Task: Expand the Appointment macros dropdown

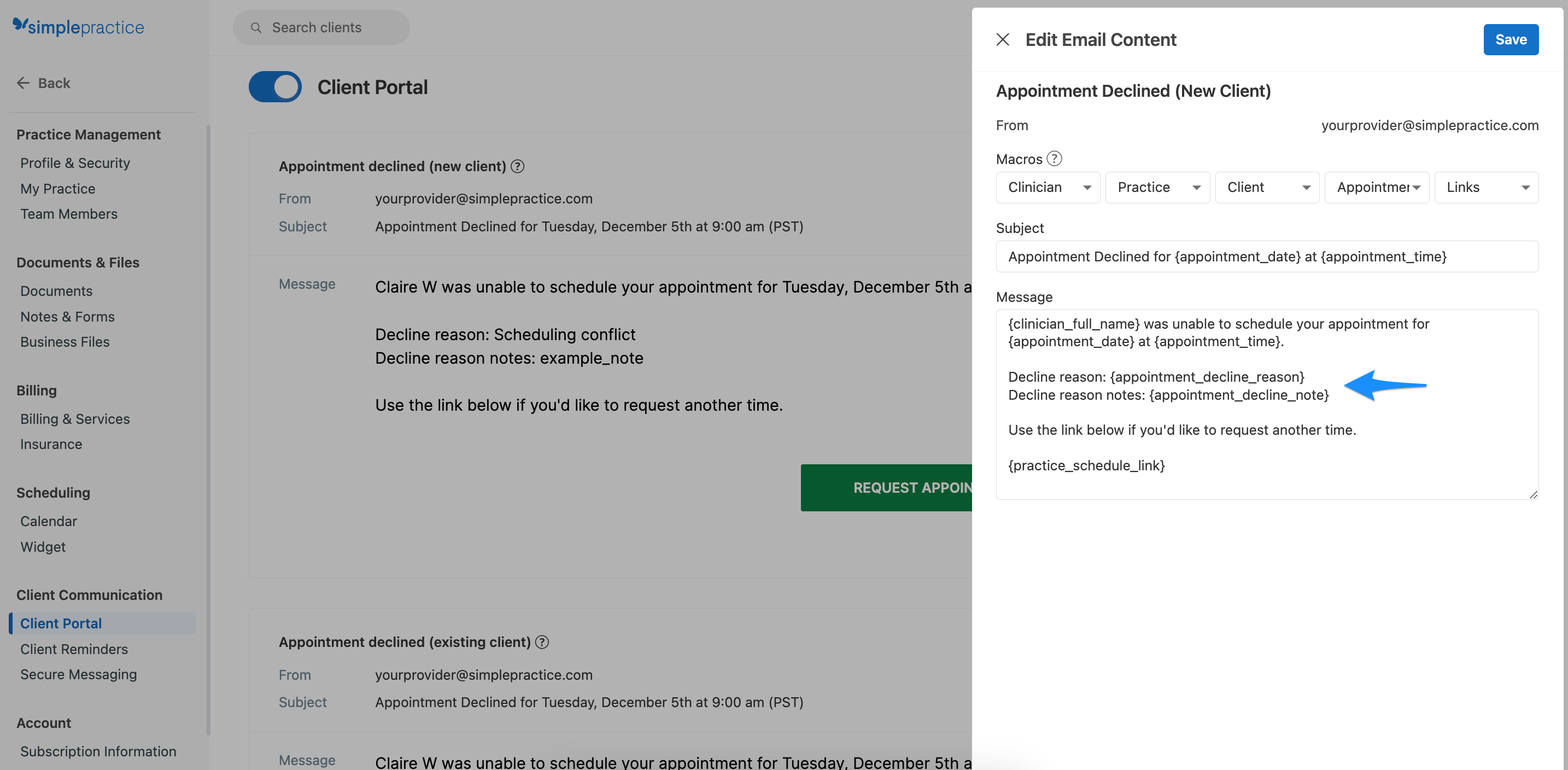Action: [1376, 187]
